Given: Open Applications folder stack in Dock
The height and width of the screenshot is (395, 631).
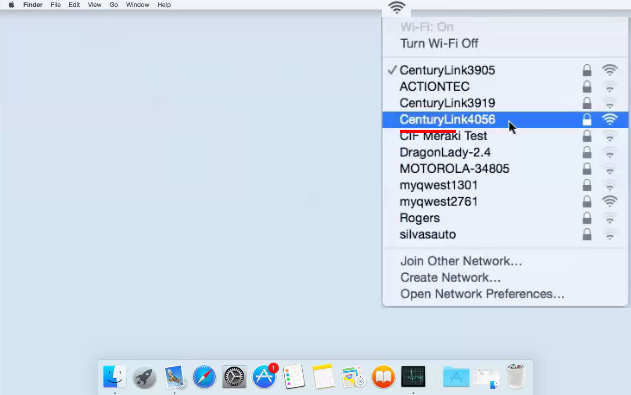Looking at the screenshot, I should point(456,377).
